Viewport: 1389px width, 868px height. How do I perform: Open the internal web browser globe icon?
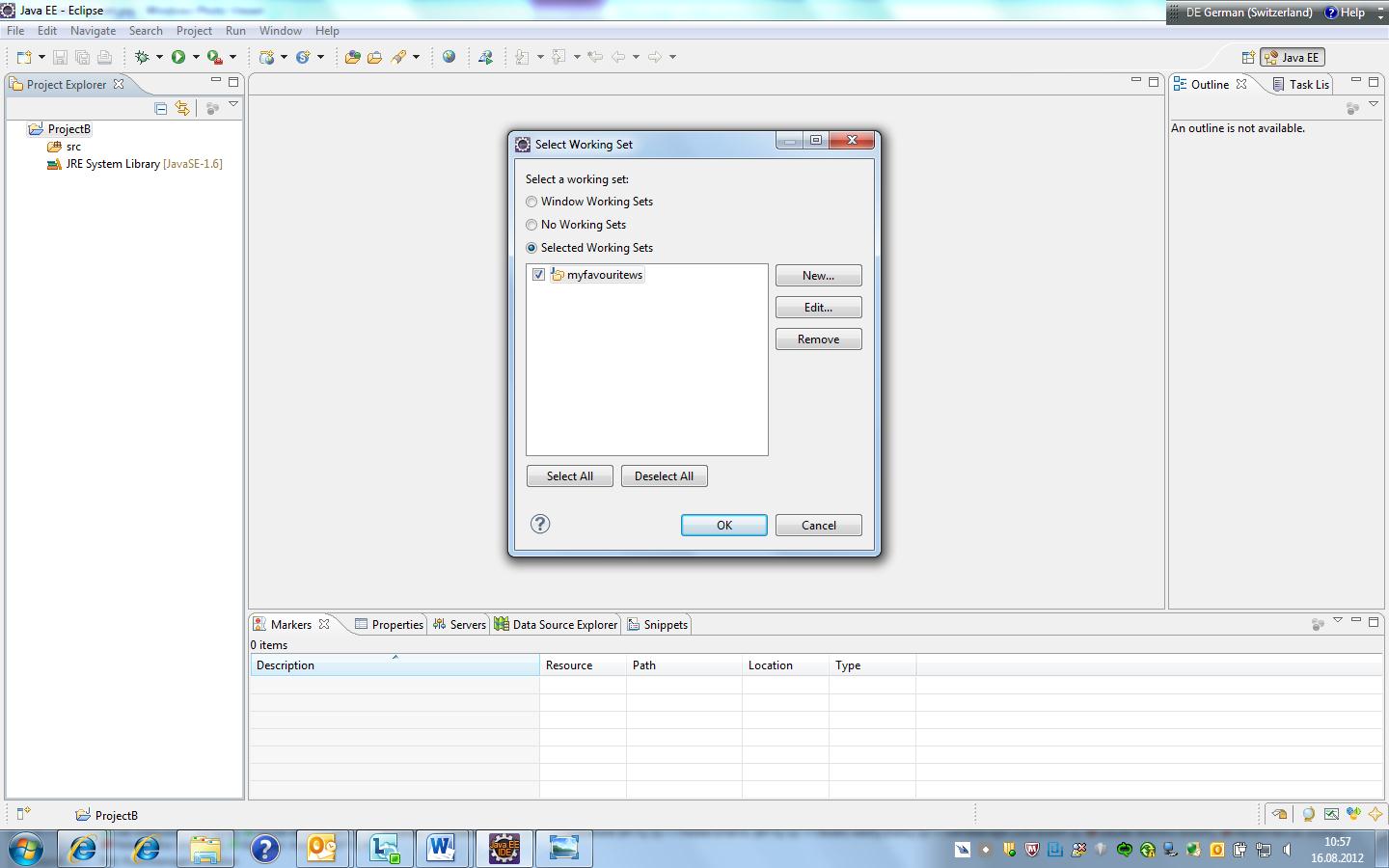pyautogui.click(x=449, y=56)
